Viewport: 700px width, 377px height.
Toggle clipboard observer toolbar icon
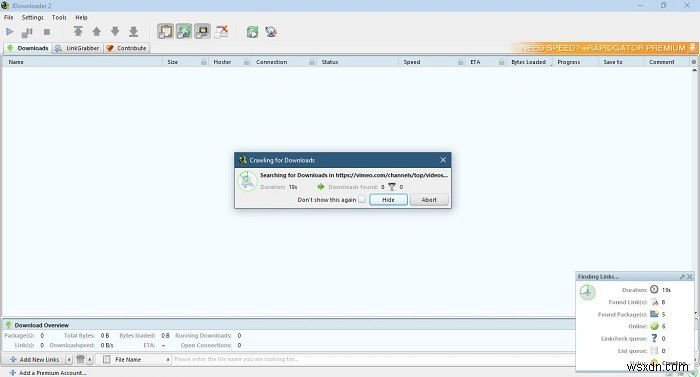tap(165, 31)
